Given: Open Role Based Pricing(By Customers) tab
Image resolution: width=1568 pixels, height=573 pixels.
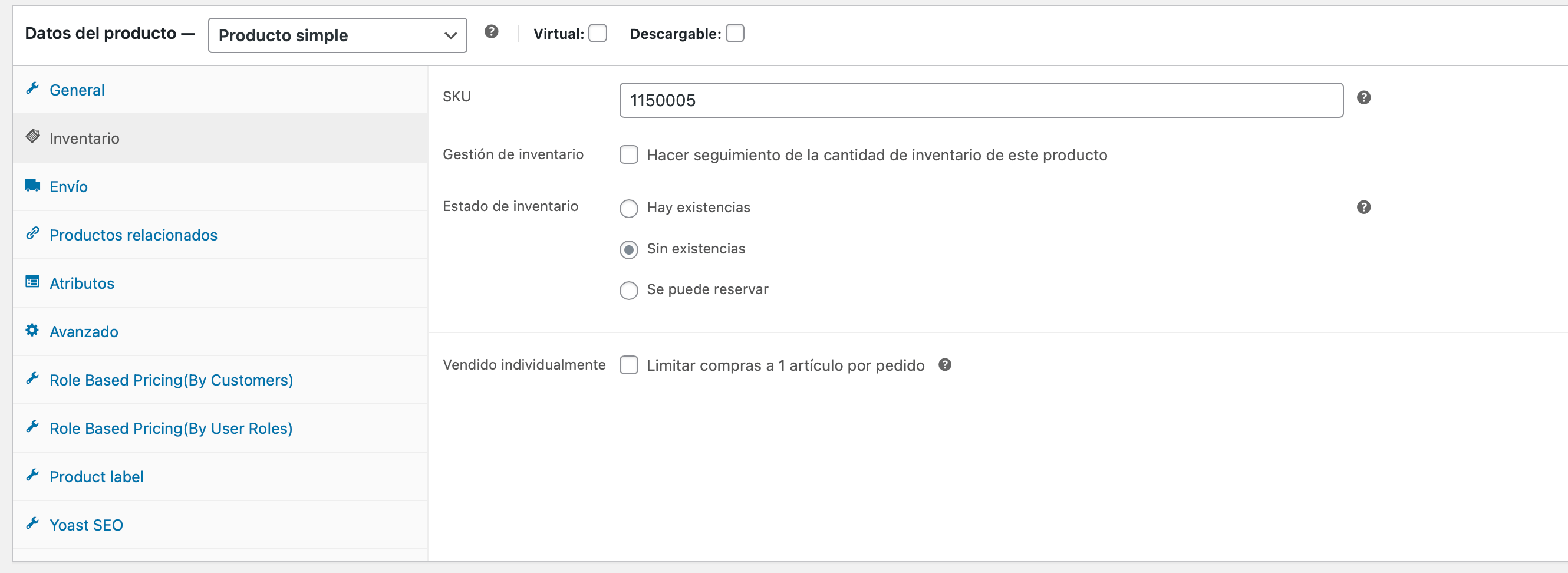Looking at the screenshot, I should coord(220,380).
